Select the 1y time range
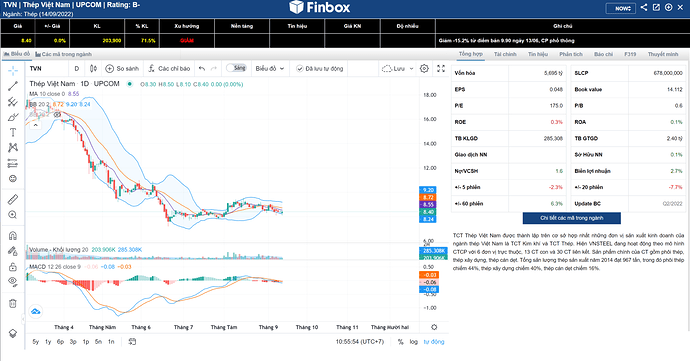Image resolution: width=690 pixels, height=361 pixels. click(x=48, y=342)
